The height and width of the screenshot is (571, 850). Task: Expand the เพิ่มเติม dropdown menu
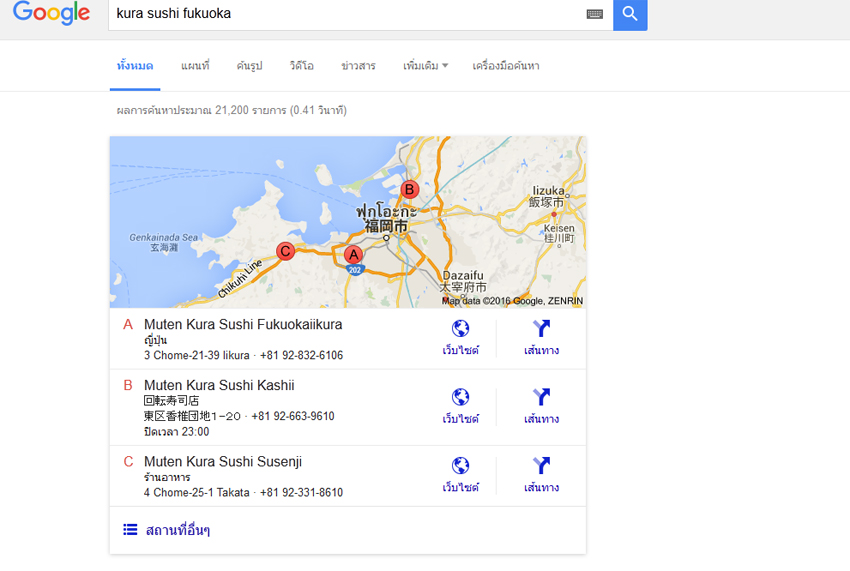(x=425, y=66)
